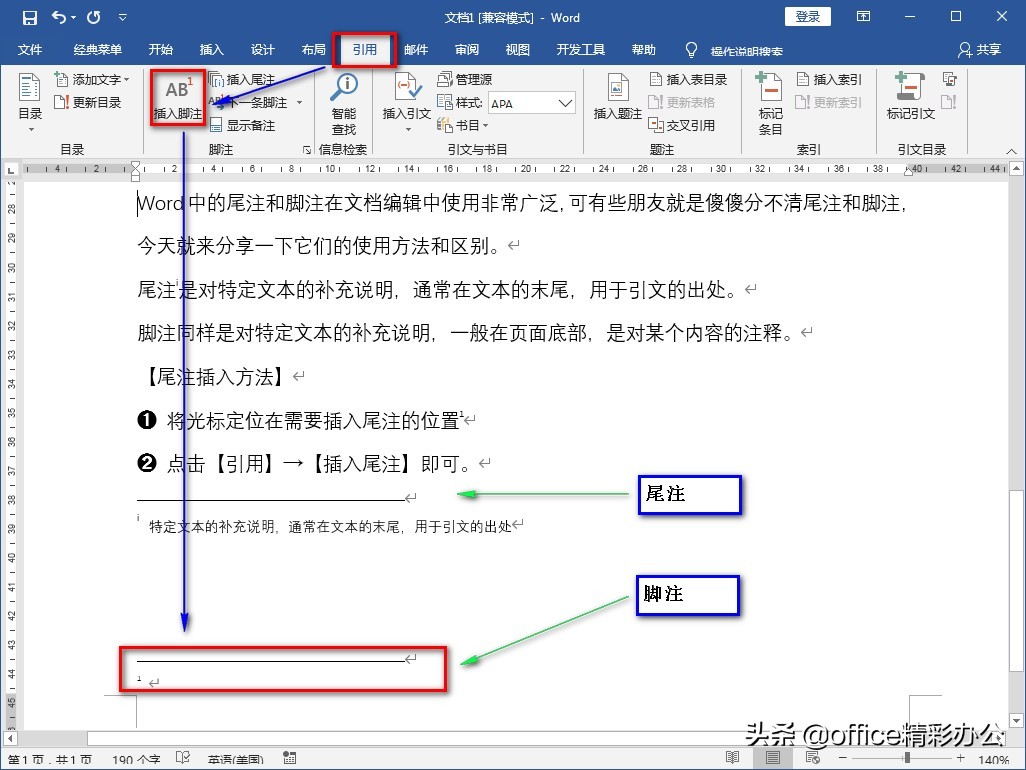Open the 帮助 tab
The height and width of the screenshot is (770, 1026).
tap(643, 50)
